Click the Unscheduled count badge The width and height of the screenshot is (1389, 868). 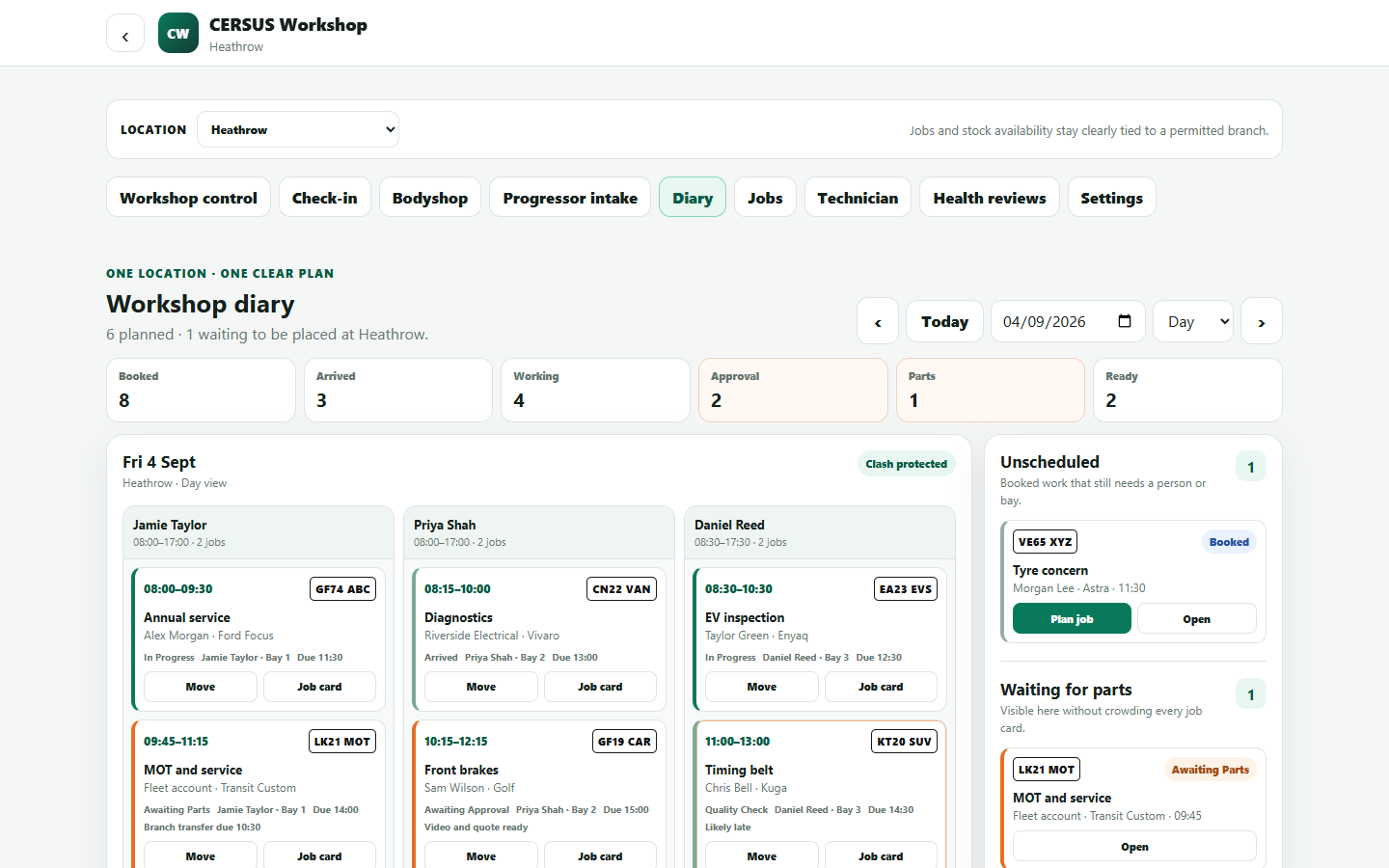[x=1251, y=467]
